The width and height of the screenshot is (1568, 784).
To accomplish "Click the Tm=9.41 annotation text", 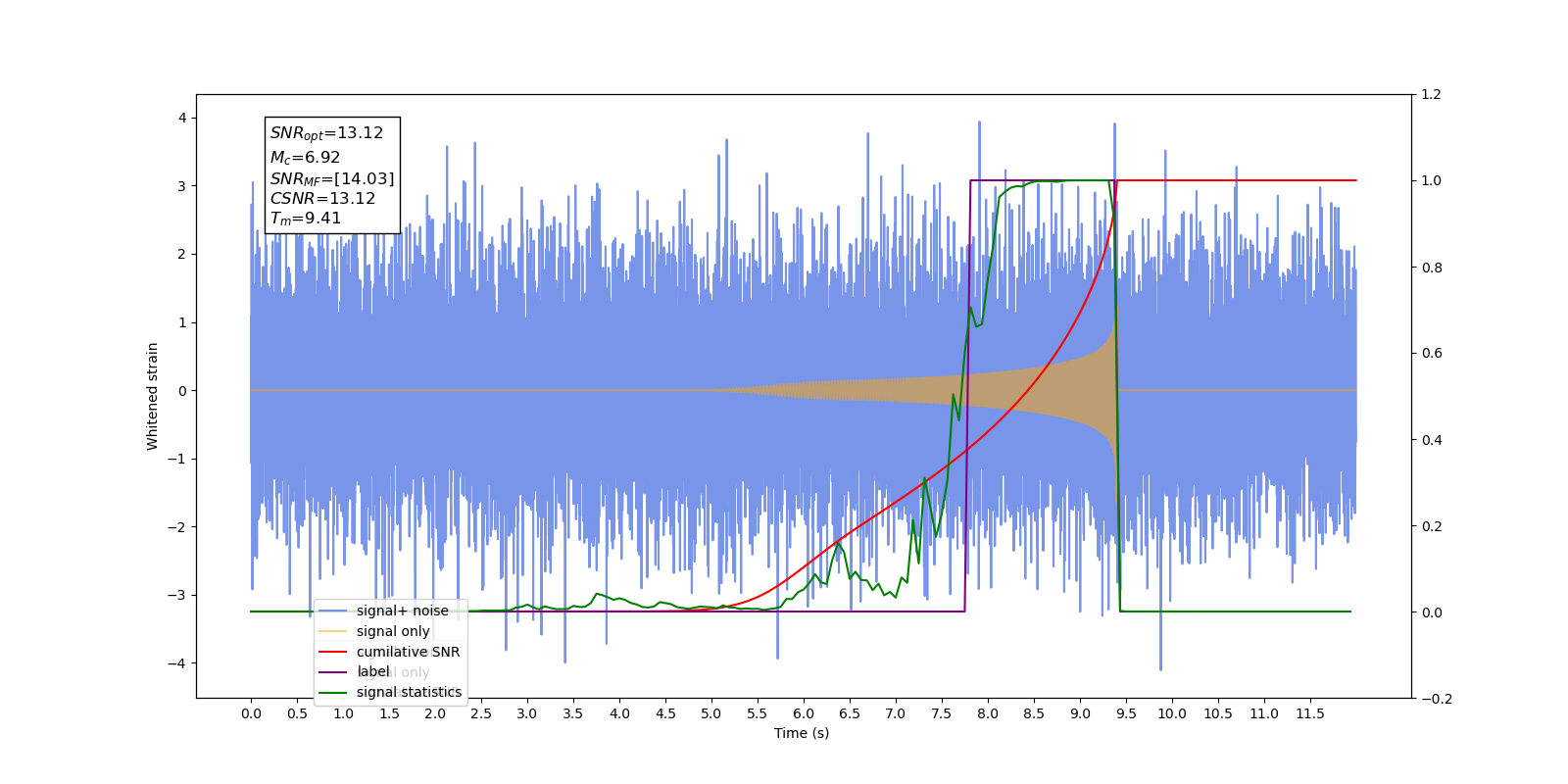I will 306,219.
